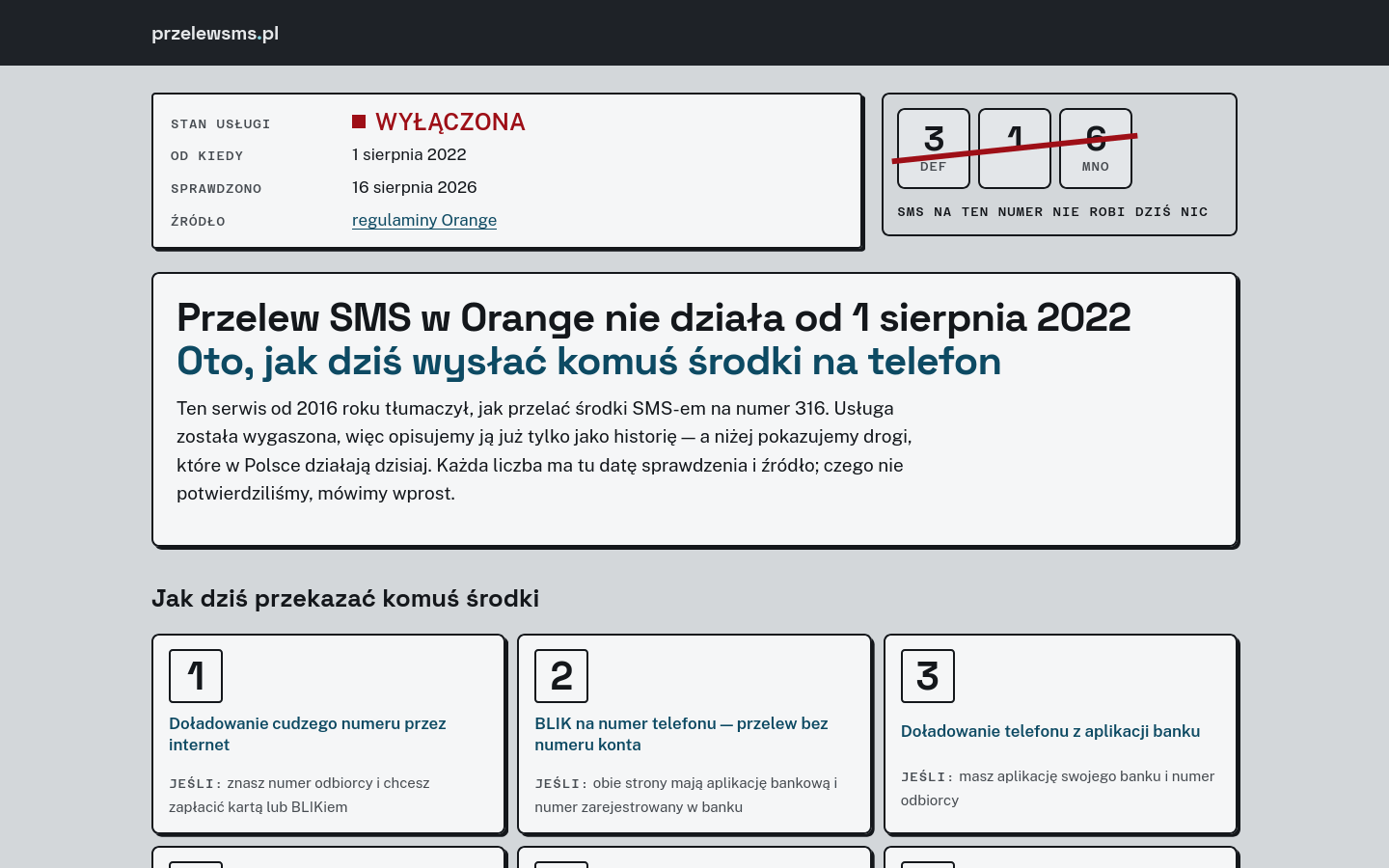This screenshot has width=1389, height=868.
Task: Click the main heading about Orange SMS transfer
Action: click(653, 317)
